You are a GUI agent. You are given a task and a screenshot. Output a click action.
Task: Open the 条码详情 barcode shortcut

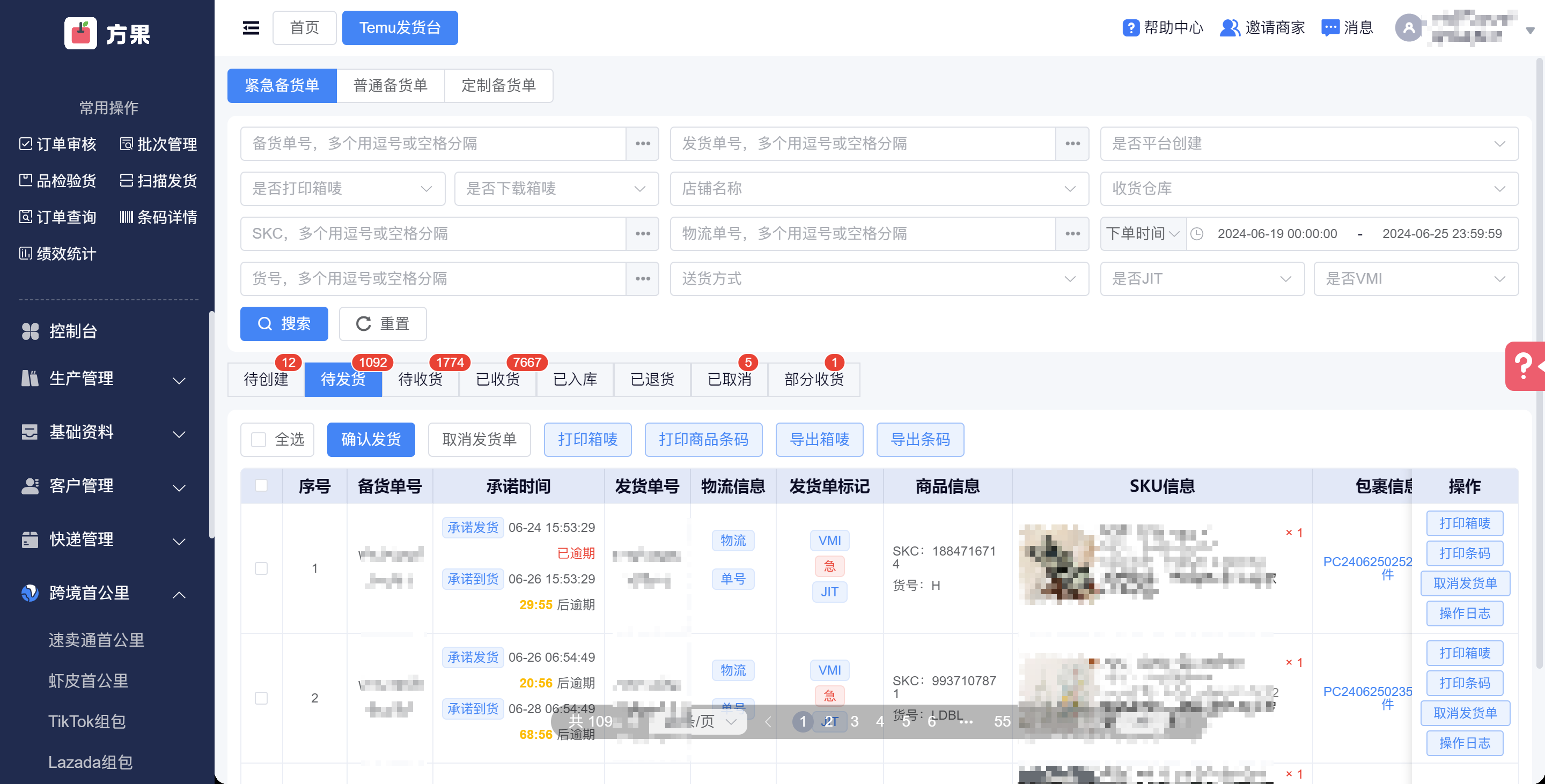tap(158, 217)
